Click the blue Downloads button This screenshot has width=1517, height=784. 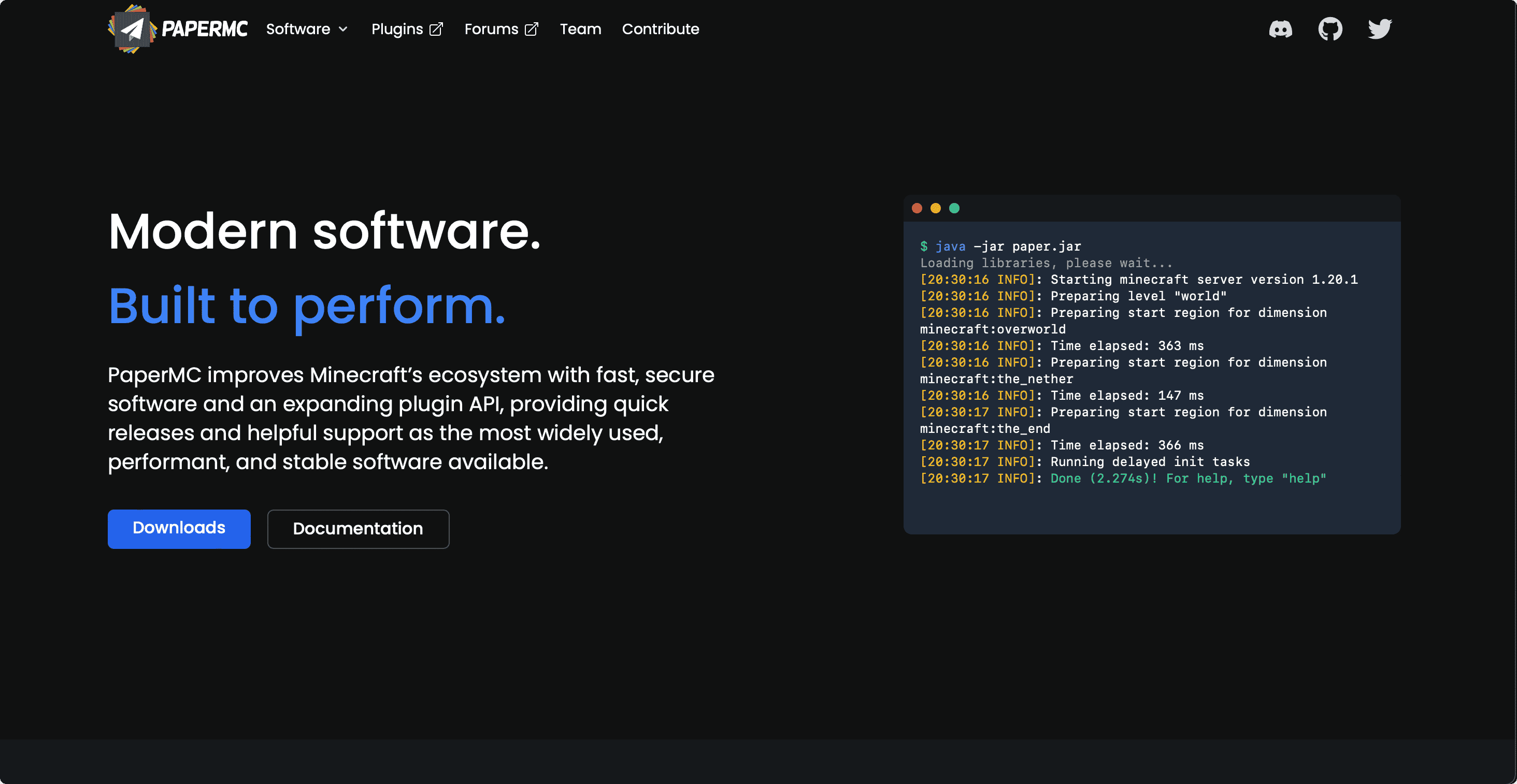179,529
